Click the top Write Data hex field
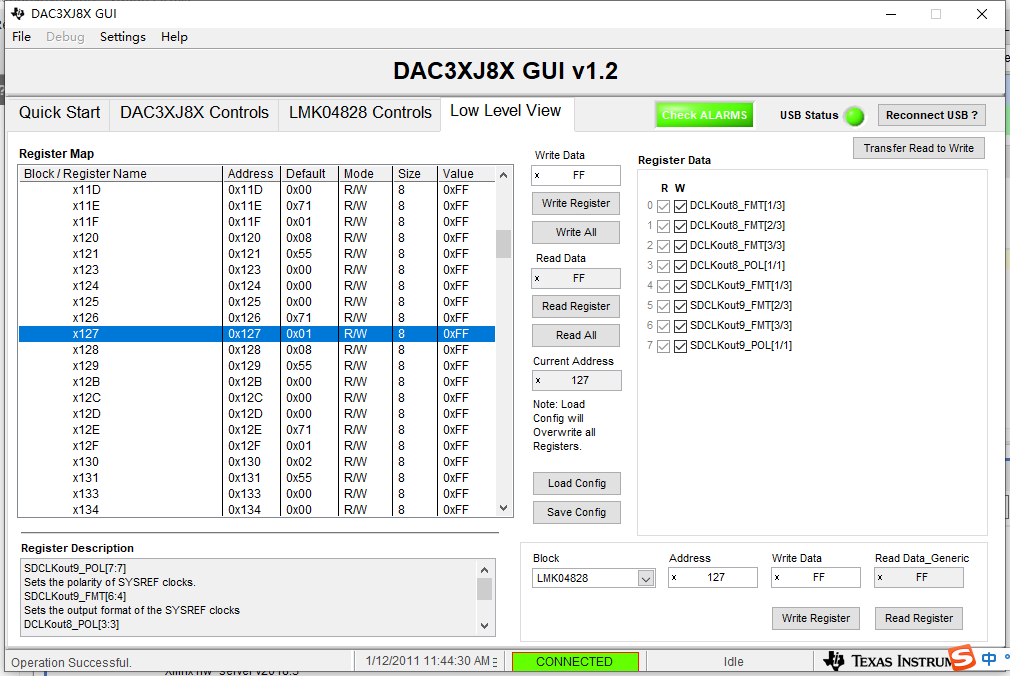This screenshot has height=676, width=1010. click(x=576, y=175)
